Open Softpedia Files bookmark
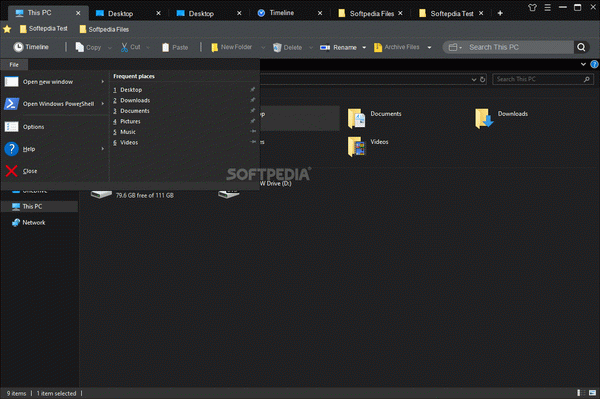The height and width of the screenshot is (399, 600). click(x=104, y=29)
